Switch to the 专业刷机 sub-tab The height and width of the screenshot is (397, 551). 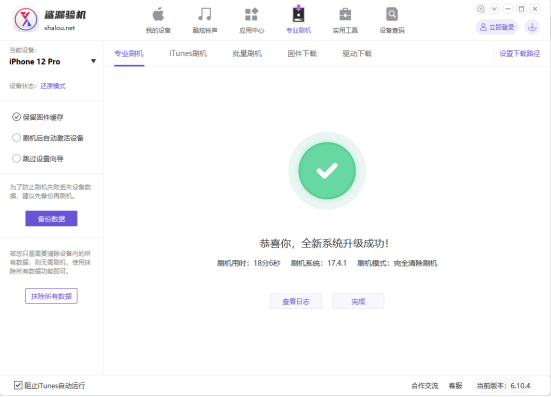(x=129, y=54)
